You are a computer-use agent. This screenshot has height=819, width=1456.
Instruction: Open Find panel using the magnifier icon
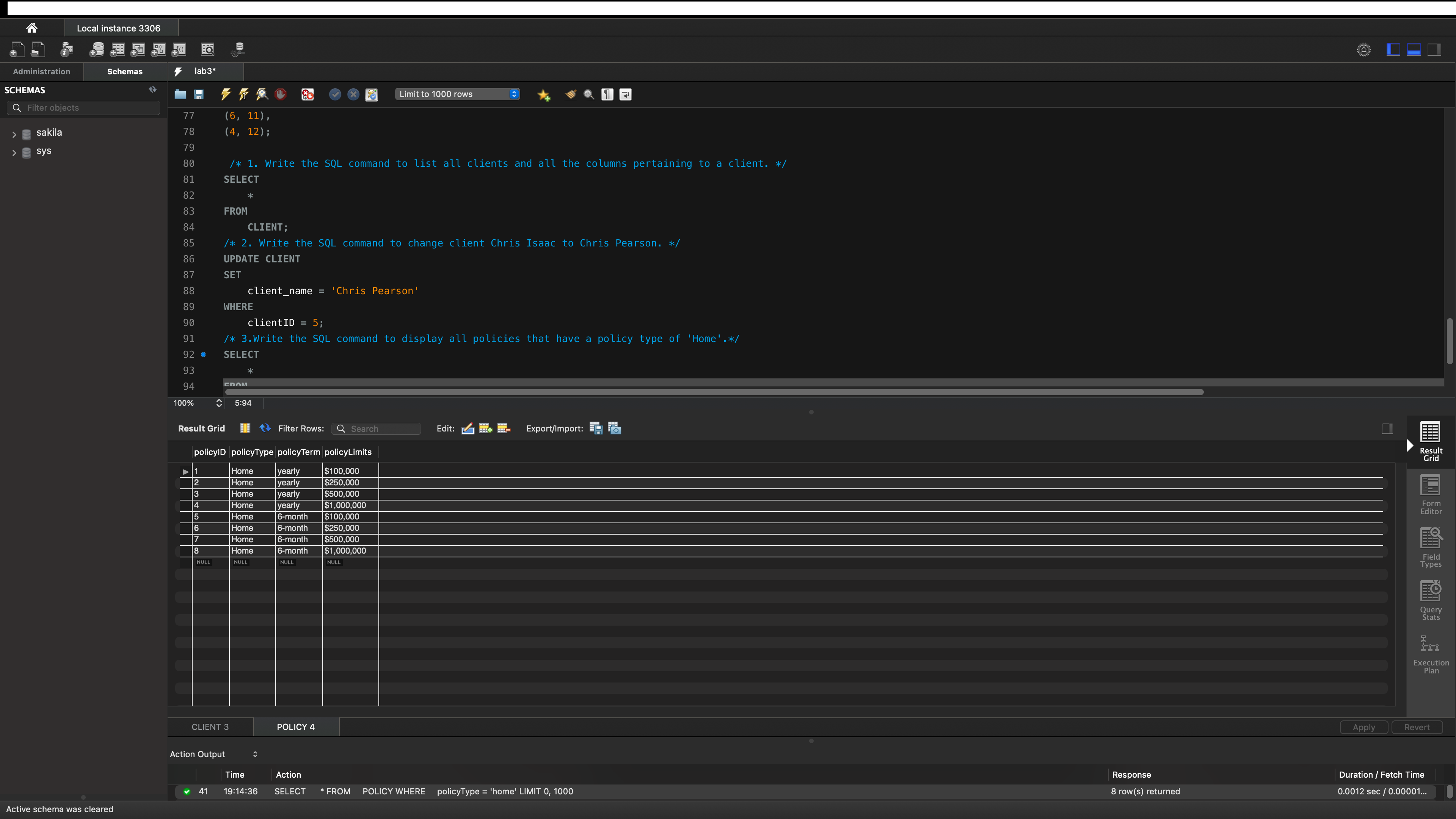(x=588, y=94)
